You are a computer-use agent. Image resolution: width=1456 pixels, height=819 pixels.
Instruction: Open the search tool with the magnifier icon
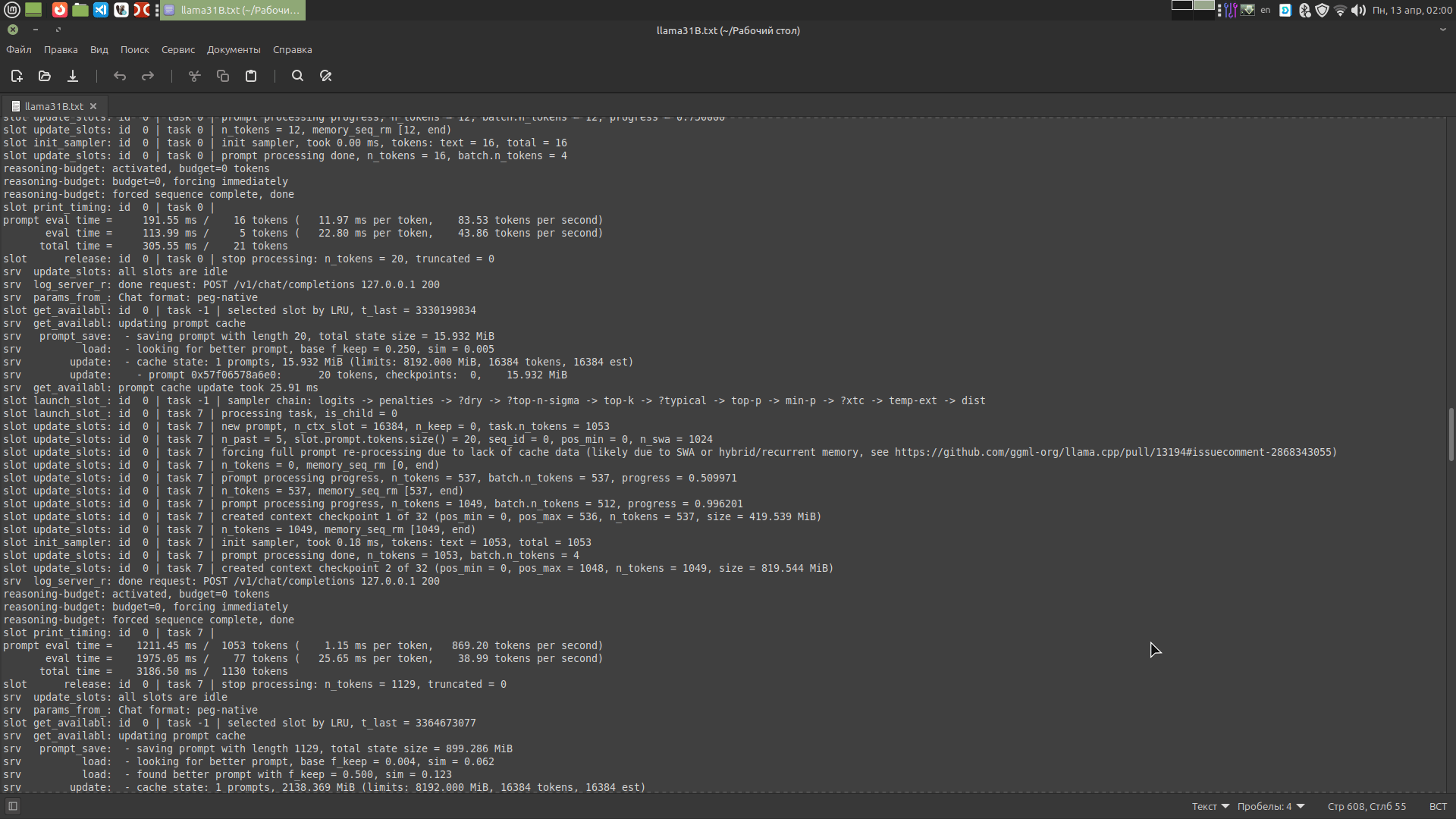pyautogui.click(x=297, y=76)
